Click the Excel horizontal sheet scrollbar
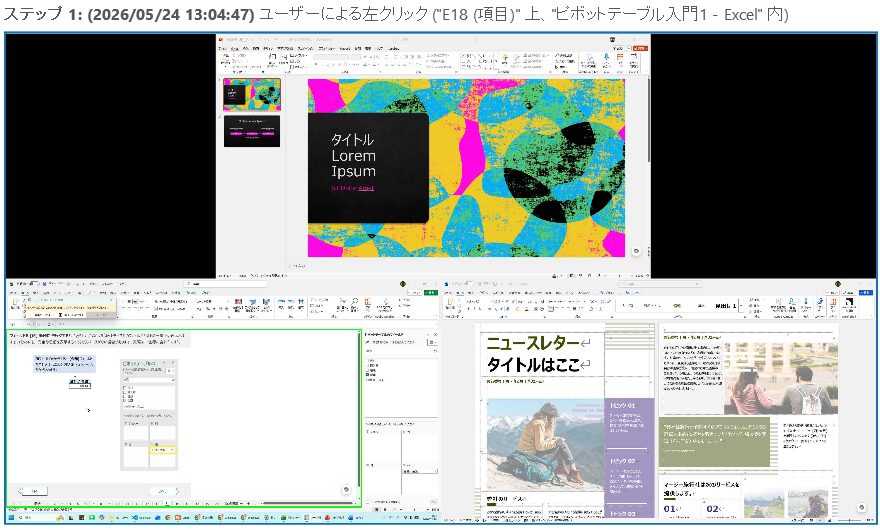Image resolution: width=880 pixels, height=530 pixels. [309, 503]
